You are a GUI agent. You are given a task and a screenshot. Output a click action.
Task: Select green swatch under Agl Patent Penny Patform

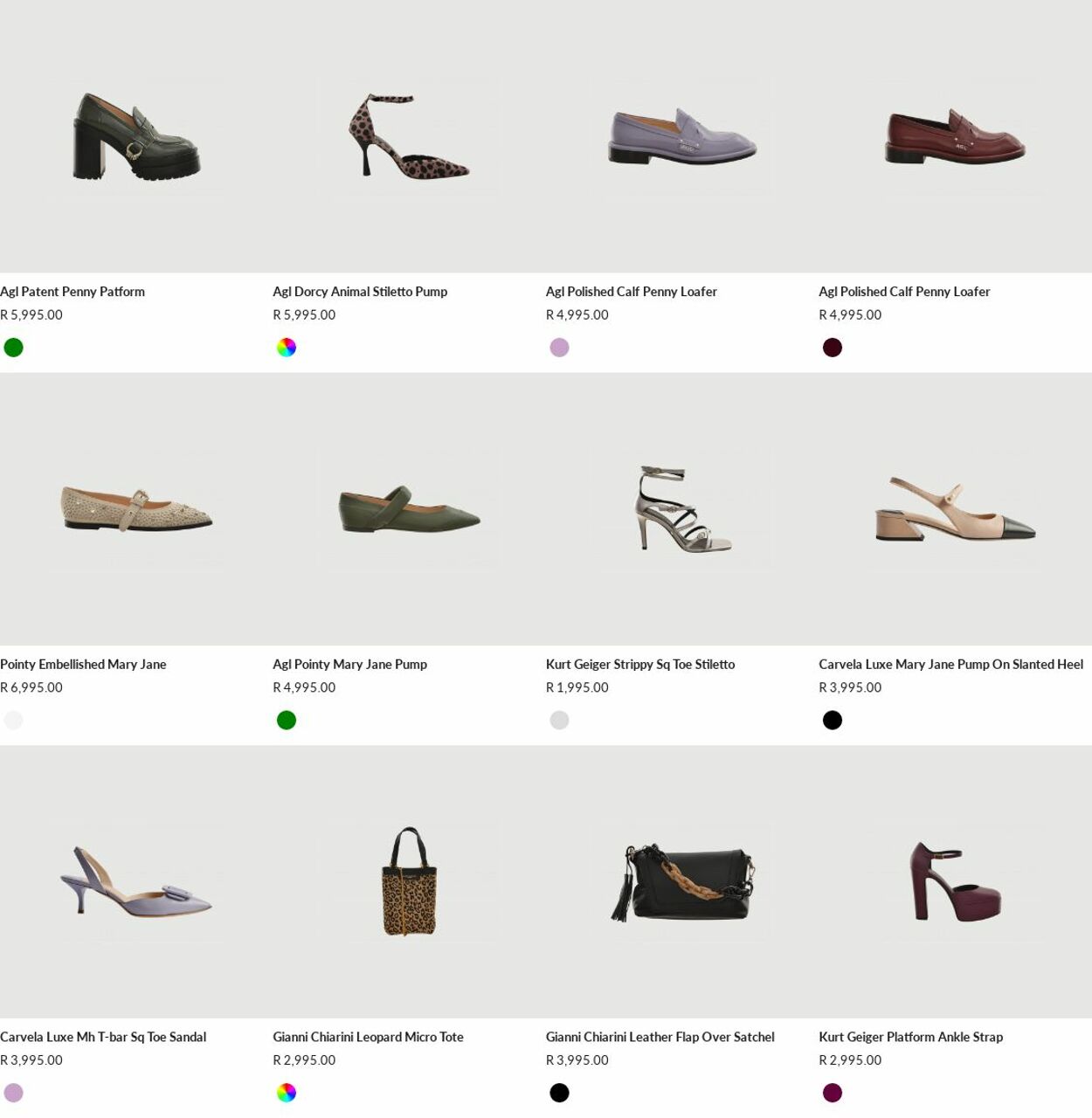tap(14, 348)
